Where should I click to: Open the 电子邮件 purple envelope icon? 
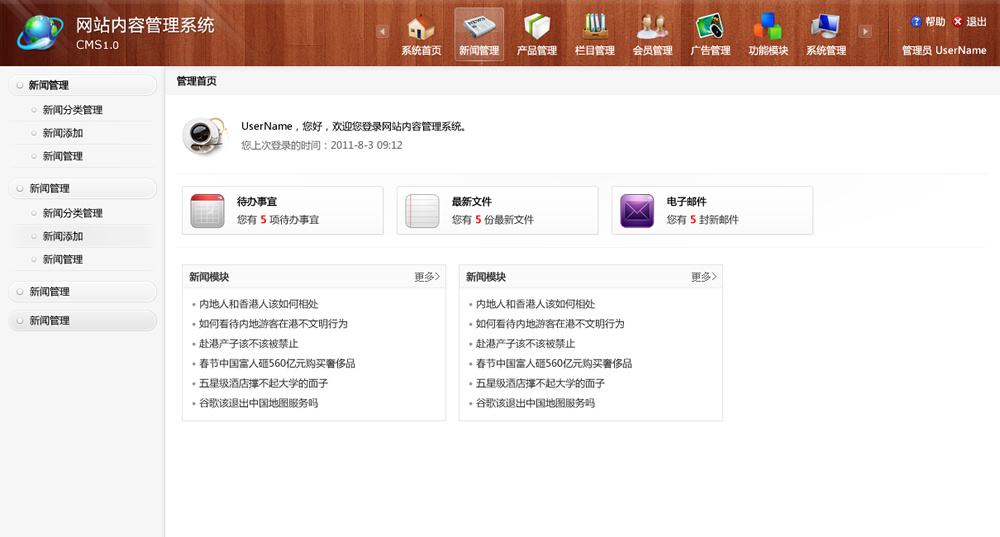[637, 211]
